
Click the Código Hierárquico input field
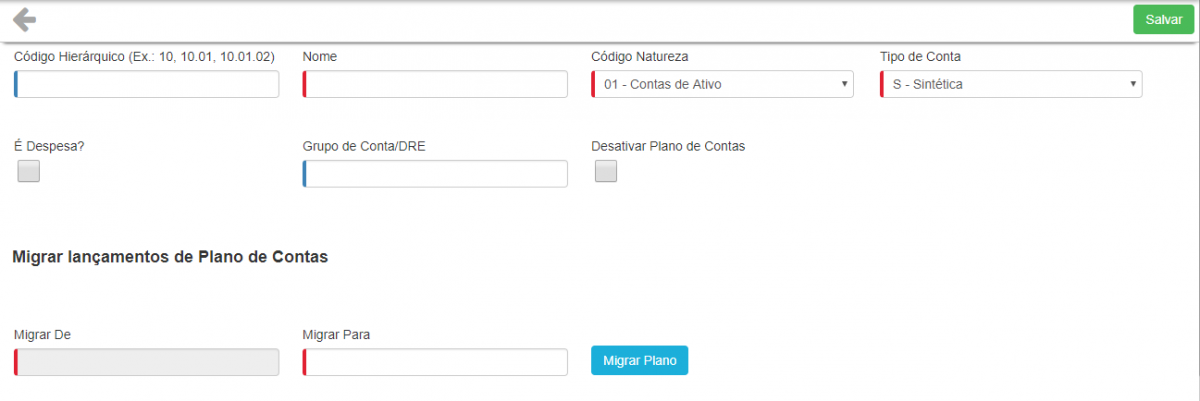click(147, 85)
